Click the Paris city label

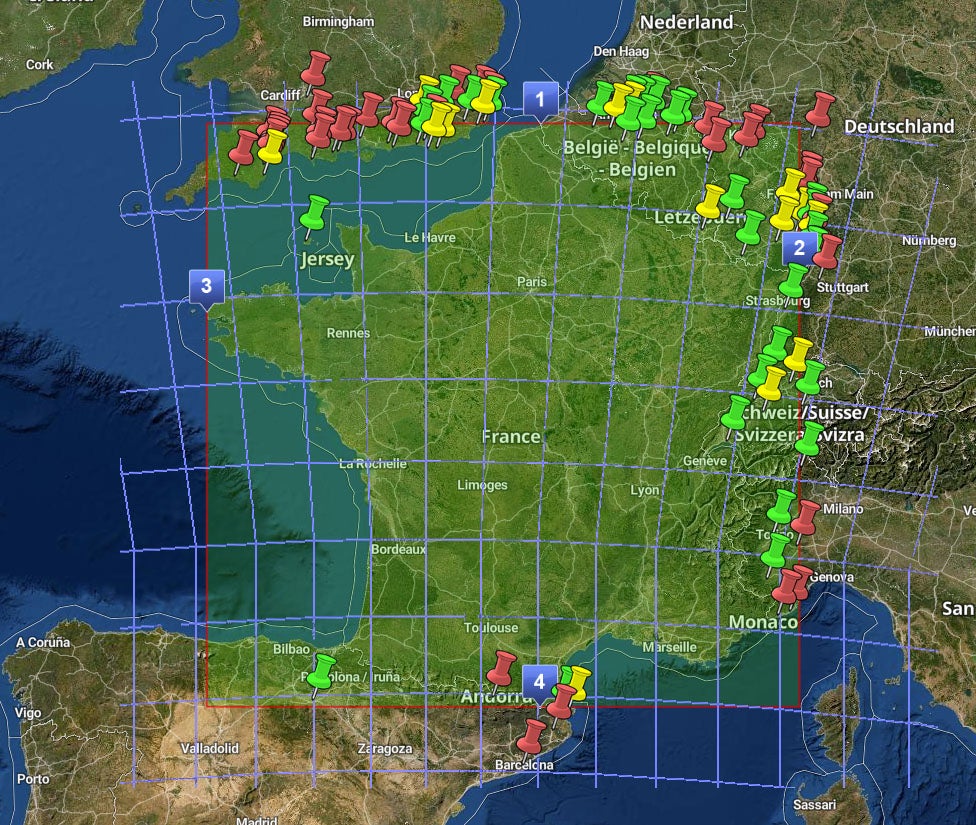pos(532,282)
